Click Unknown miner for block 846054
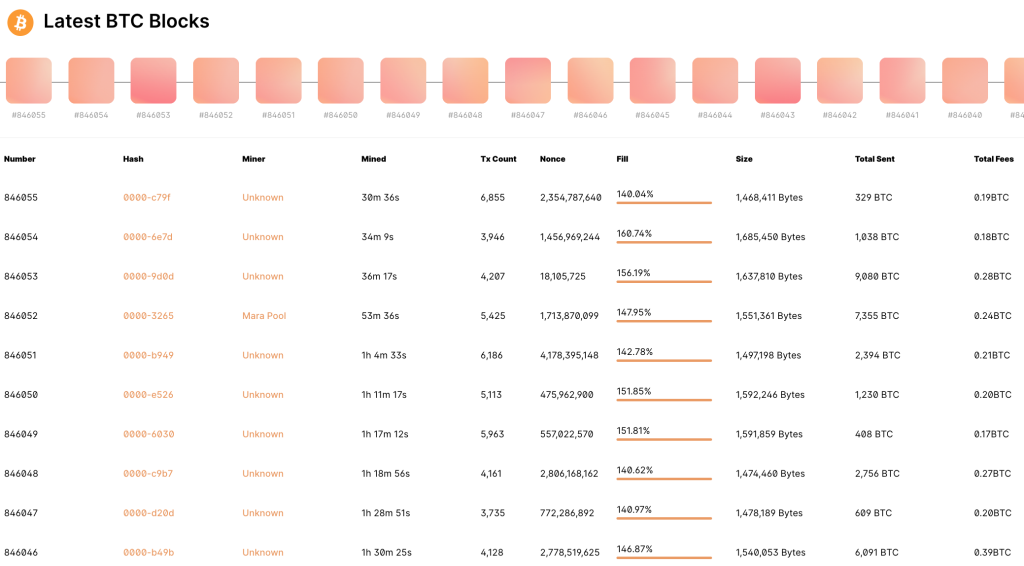The image size is (1024, 566). (x=263, y=237)
